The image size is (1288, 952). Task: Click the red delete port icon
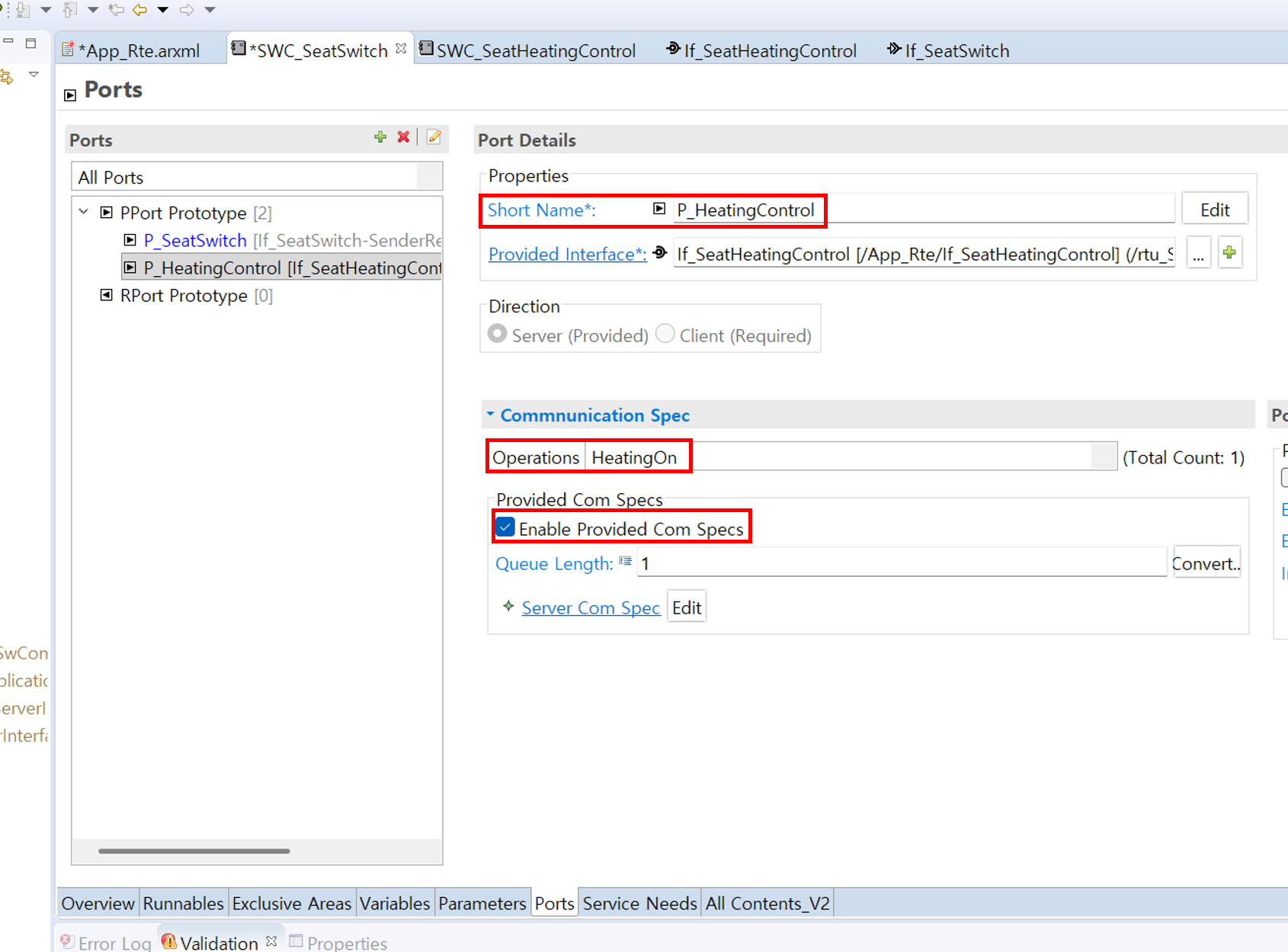[x=403, y=137]
